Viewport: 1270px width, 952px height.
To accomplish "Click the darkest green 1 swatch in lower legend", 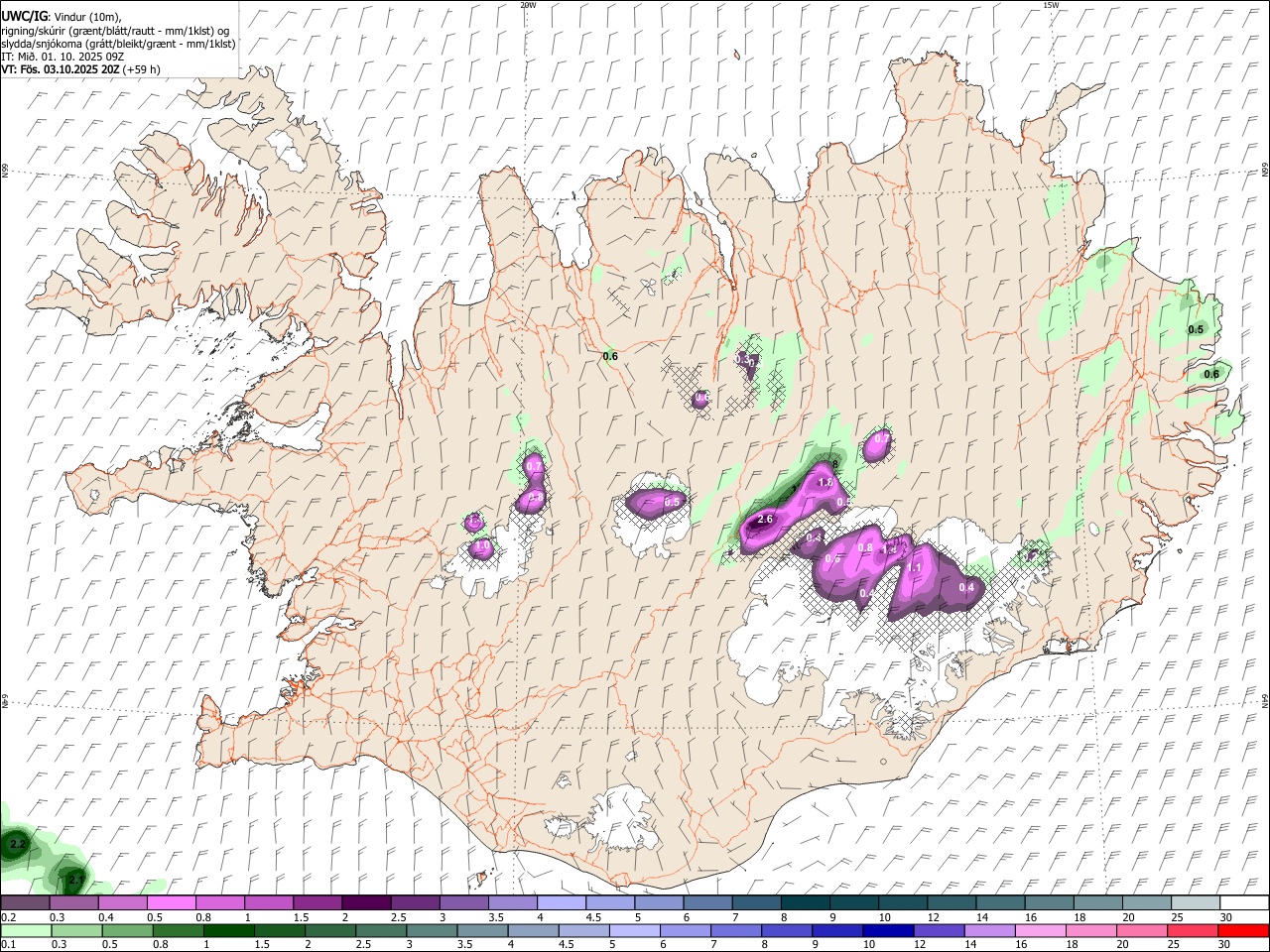I will [228, 930].
